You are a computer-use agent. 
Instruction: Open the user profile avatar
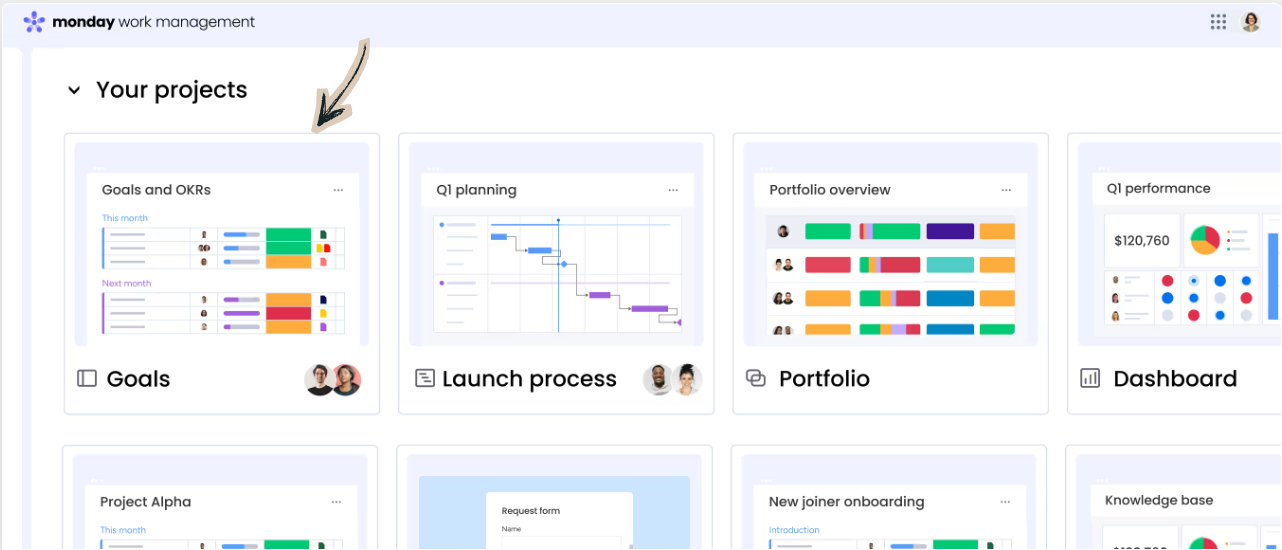(x=1251, y=22)
